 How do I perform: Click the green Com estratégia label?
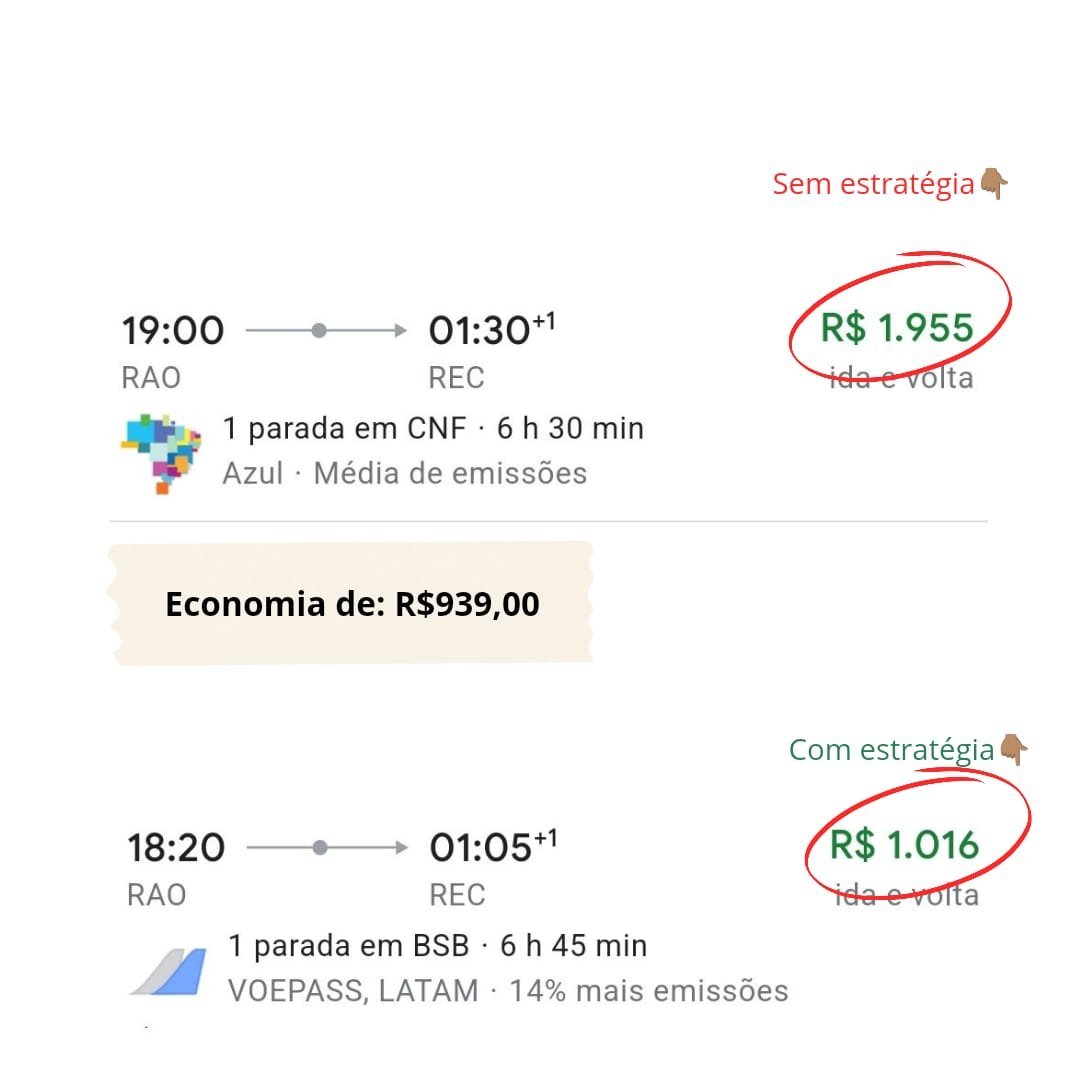[891, 749]
